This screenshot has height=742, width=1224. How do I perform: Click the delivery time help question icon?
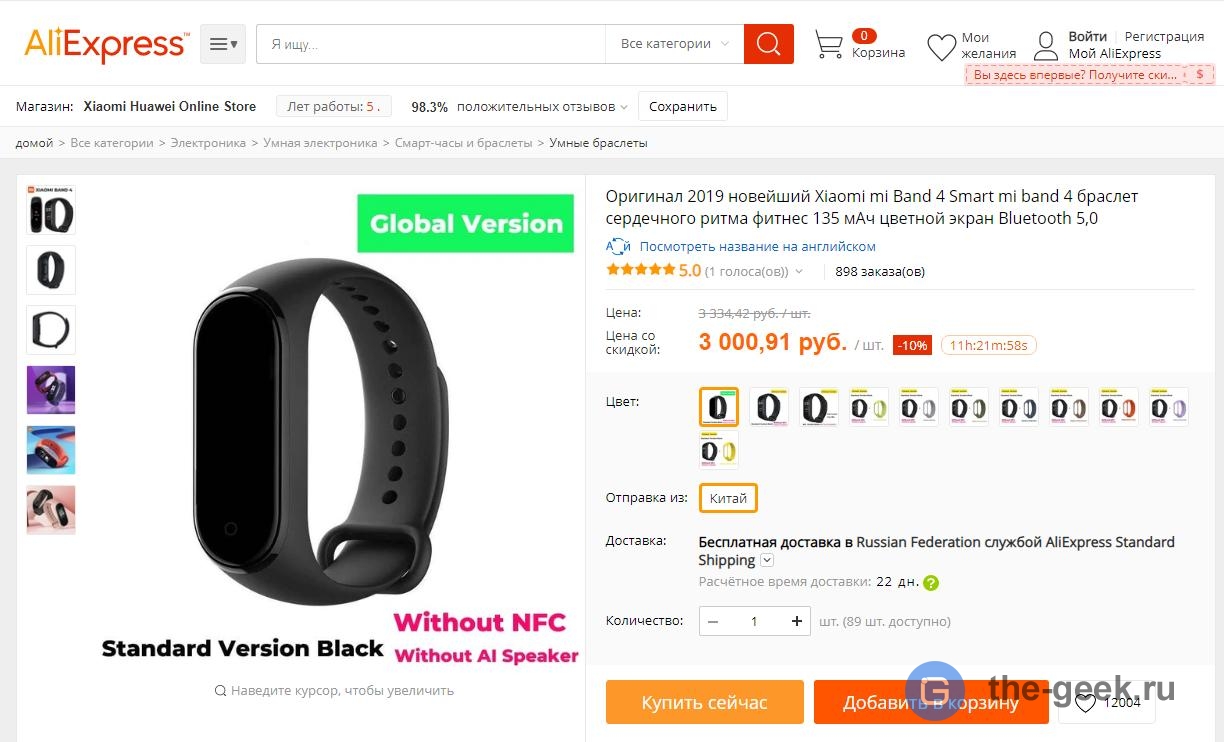(931, 582)
